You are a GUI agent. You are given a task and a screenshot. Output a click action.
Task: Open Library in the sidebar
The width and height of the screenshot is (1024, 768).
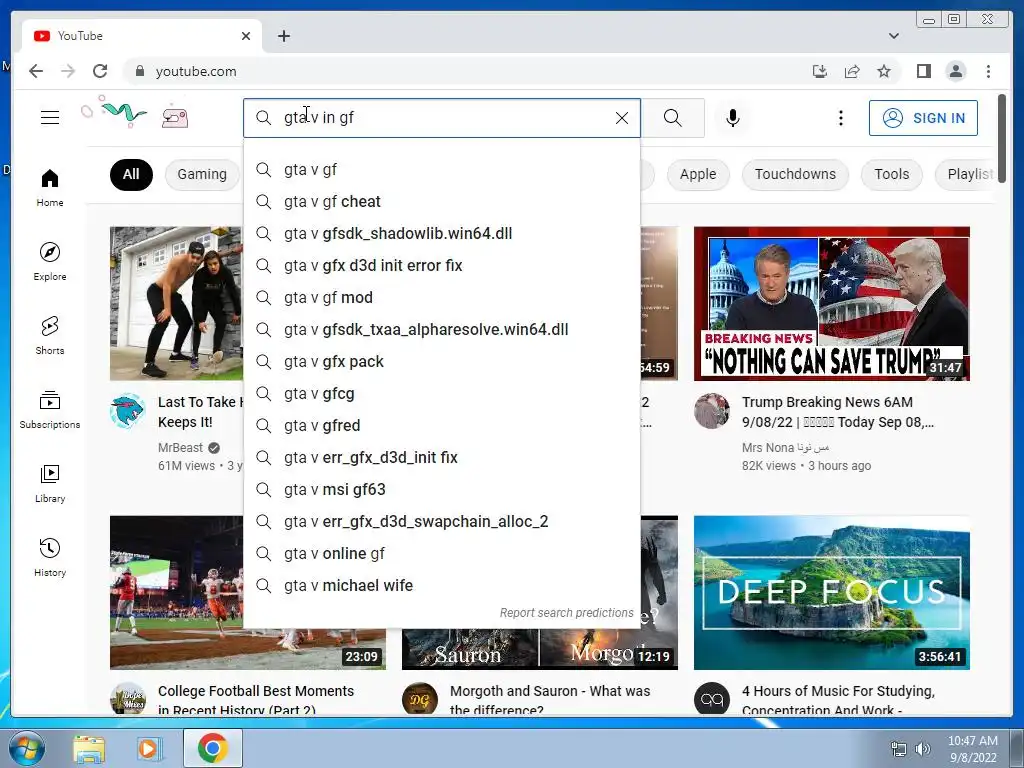(50, 483)
